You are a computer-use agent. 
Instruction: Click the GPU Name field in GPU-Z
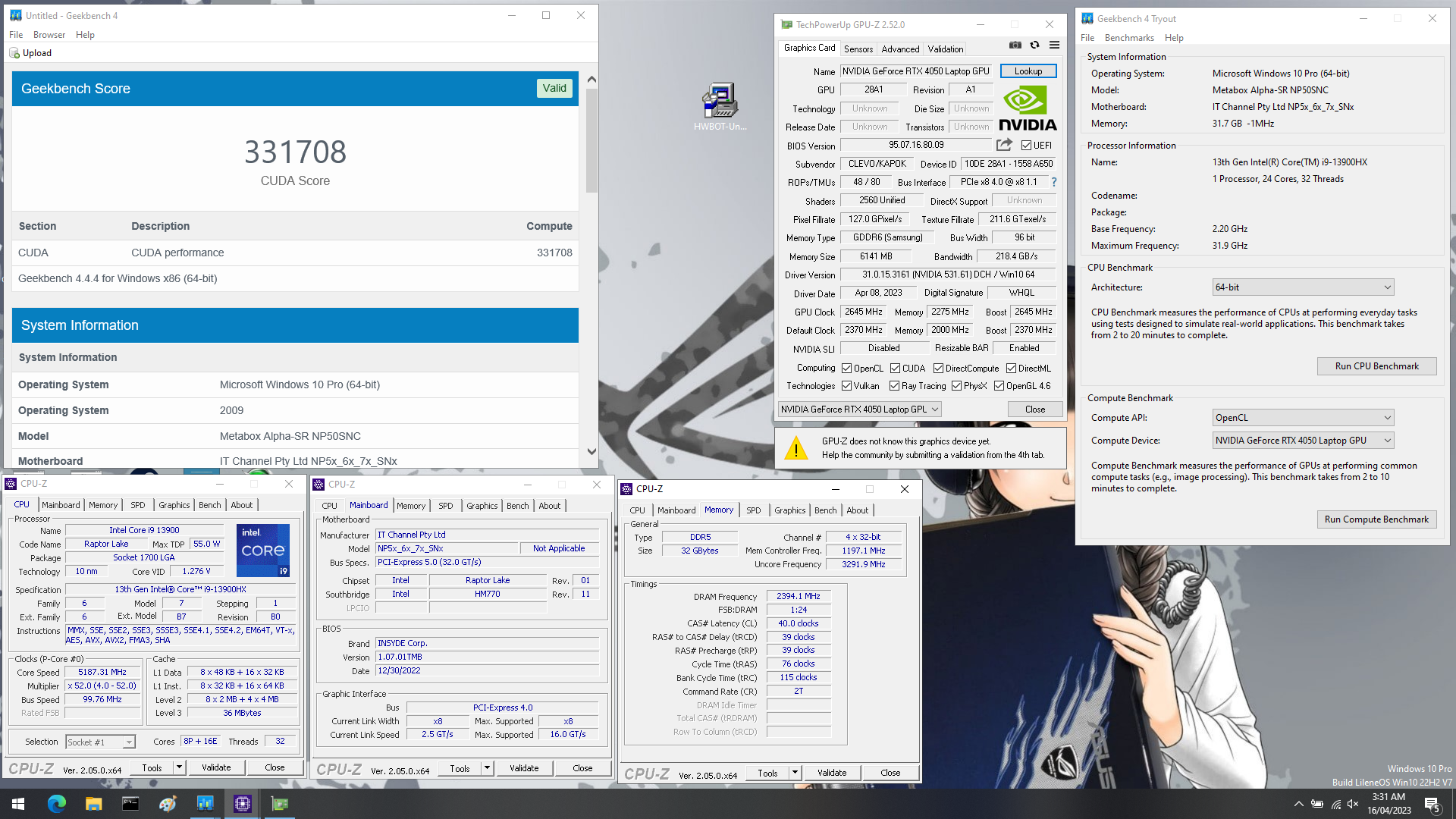[x=916, y=71]
